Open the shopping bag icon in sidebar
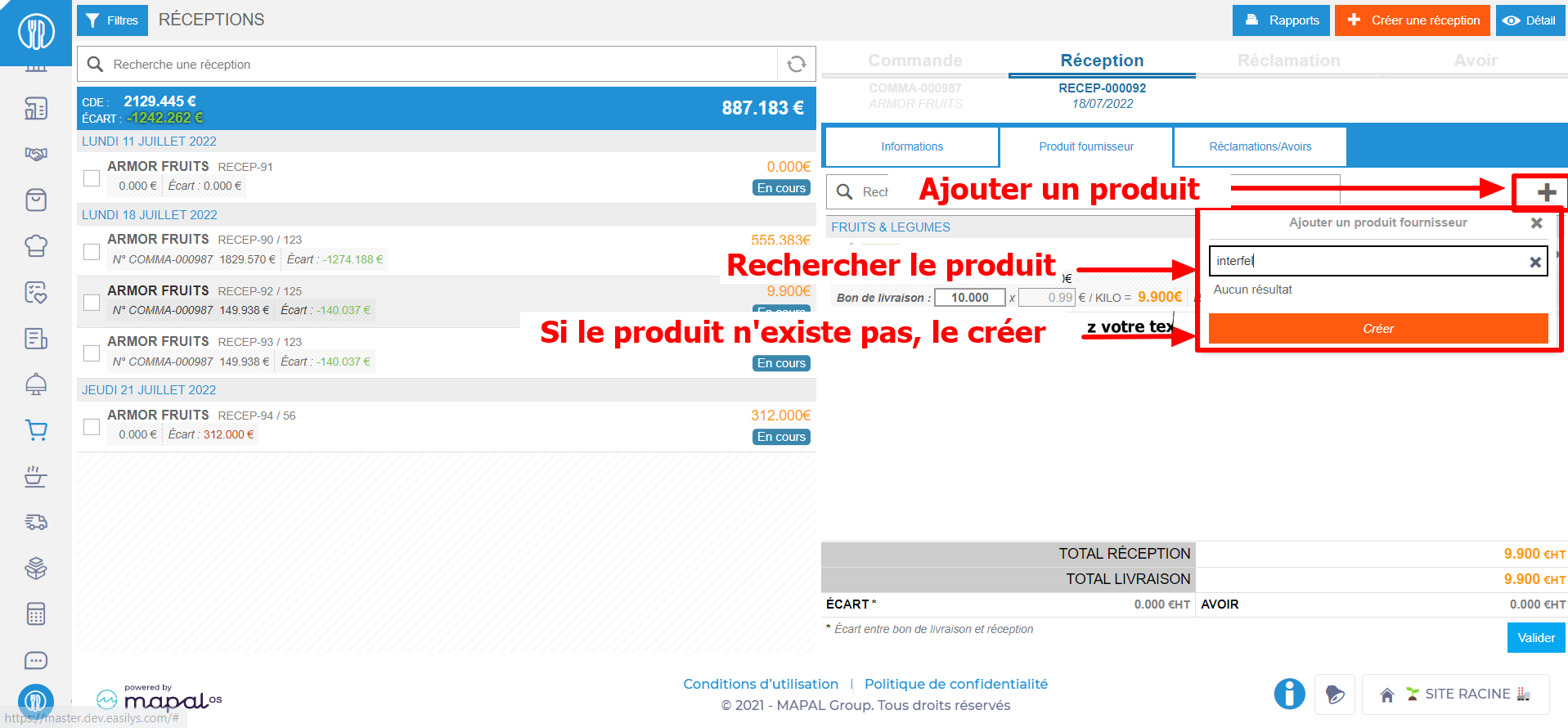The width and height of the screenshot is (1568, 728). click(x=36, y=200)
